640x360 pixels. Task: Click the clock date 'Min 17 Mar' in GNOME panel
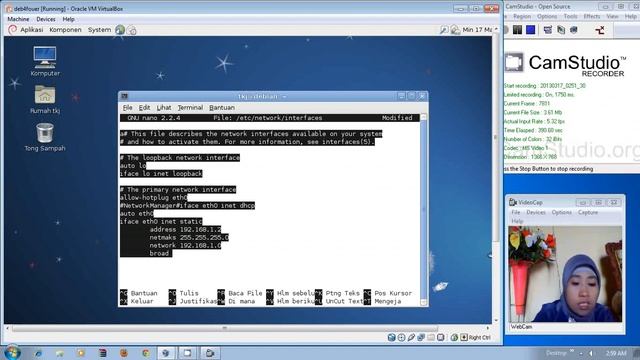pyautogui.click(x=478, y=29)
